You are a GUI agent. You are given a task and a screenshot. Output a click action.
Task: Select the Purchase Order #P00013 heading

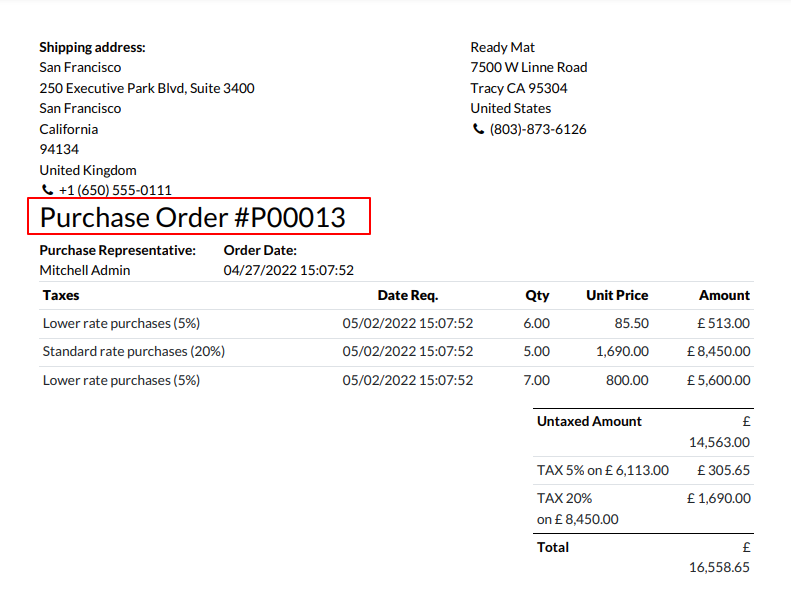193,217
